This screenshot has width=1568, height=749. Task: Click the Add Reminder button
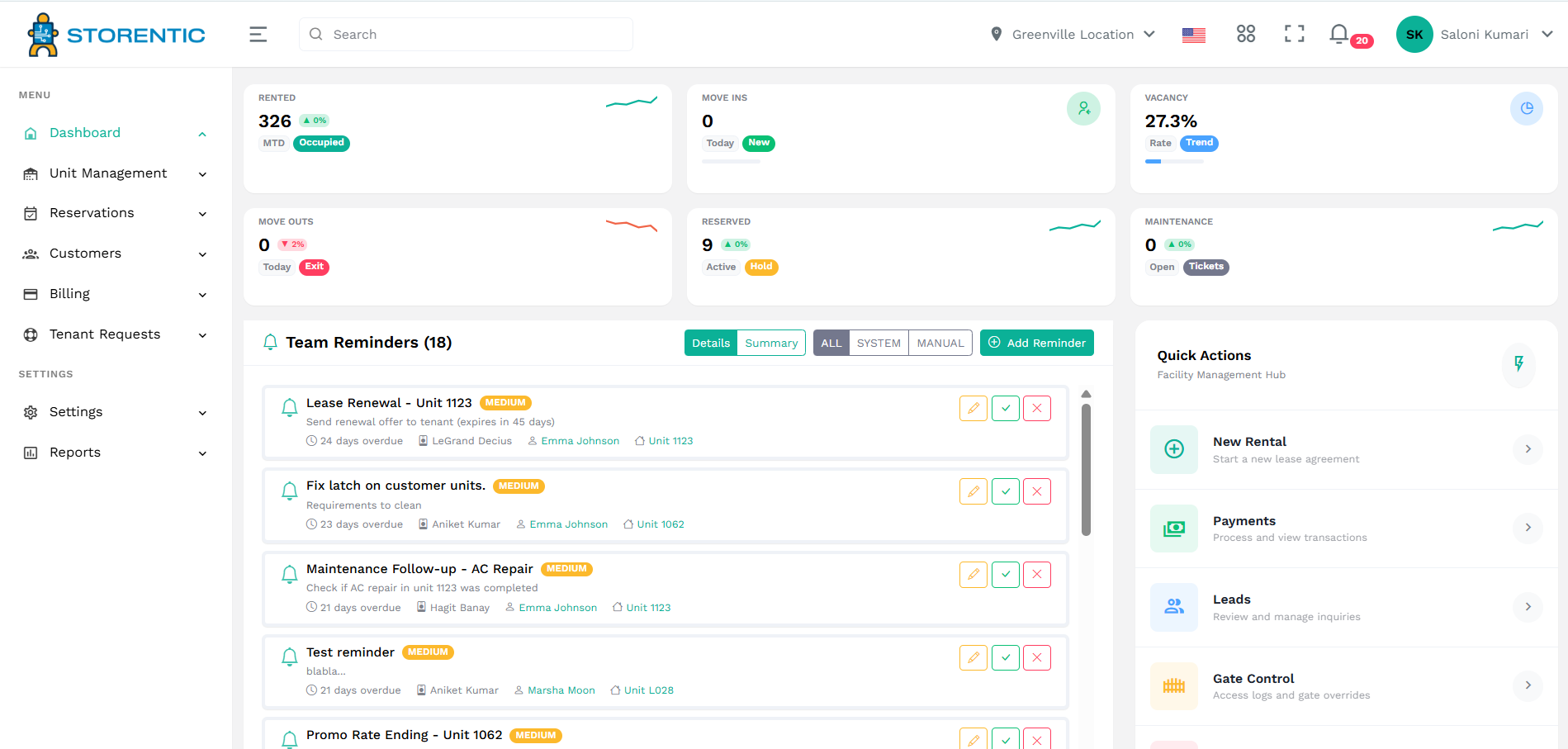point(1036,342)
